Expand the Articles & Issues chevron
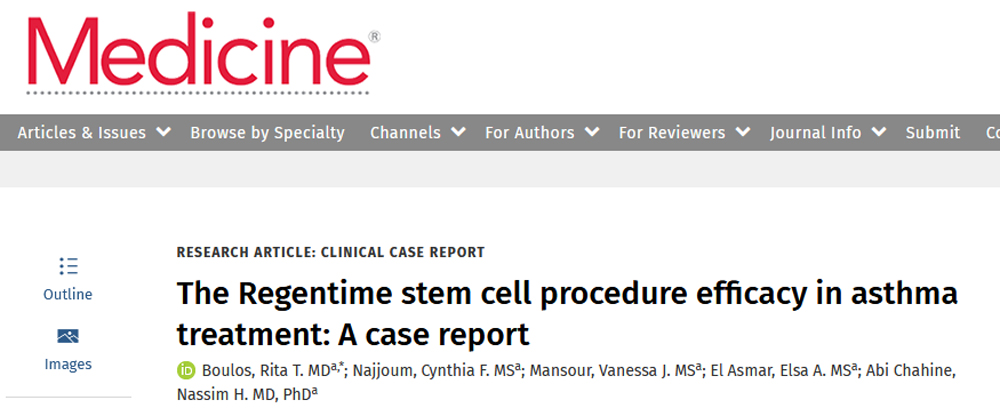Viewport: 1000px width, 416px height. pos(164,132)
